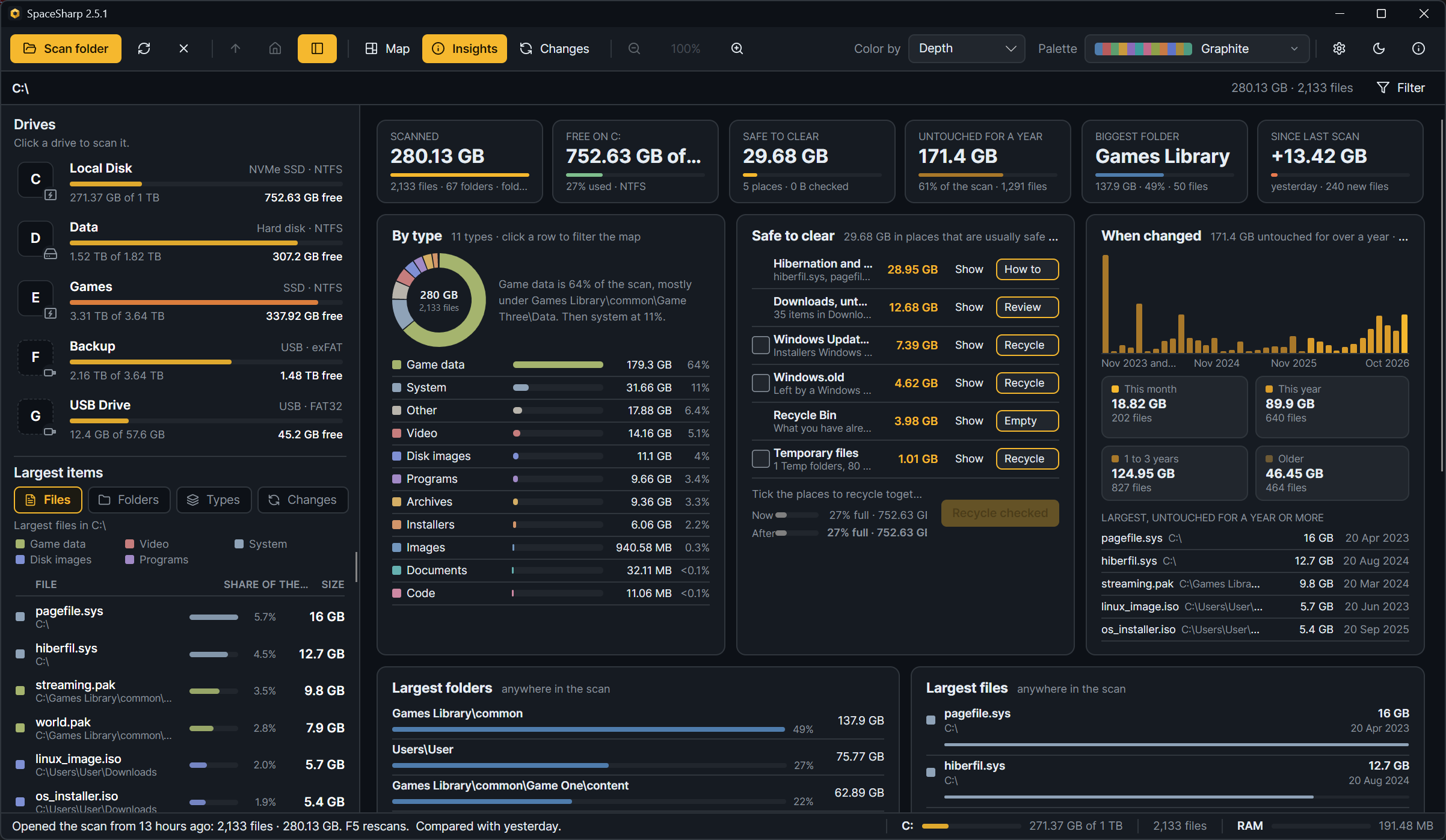Click the zoom out magnifier icon
The height and width of the screenshot is (840, 1446).
click(x=634, y=49)
